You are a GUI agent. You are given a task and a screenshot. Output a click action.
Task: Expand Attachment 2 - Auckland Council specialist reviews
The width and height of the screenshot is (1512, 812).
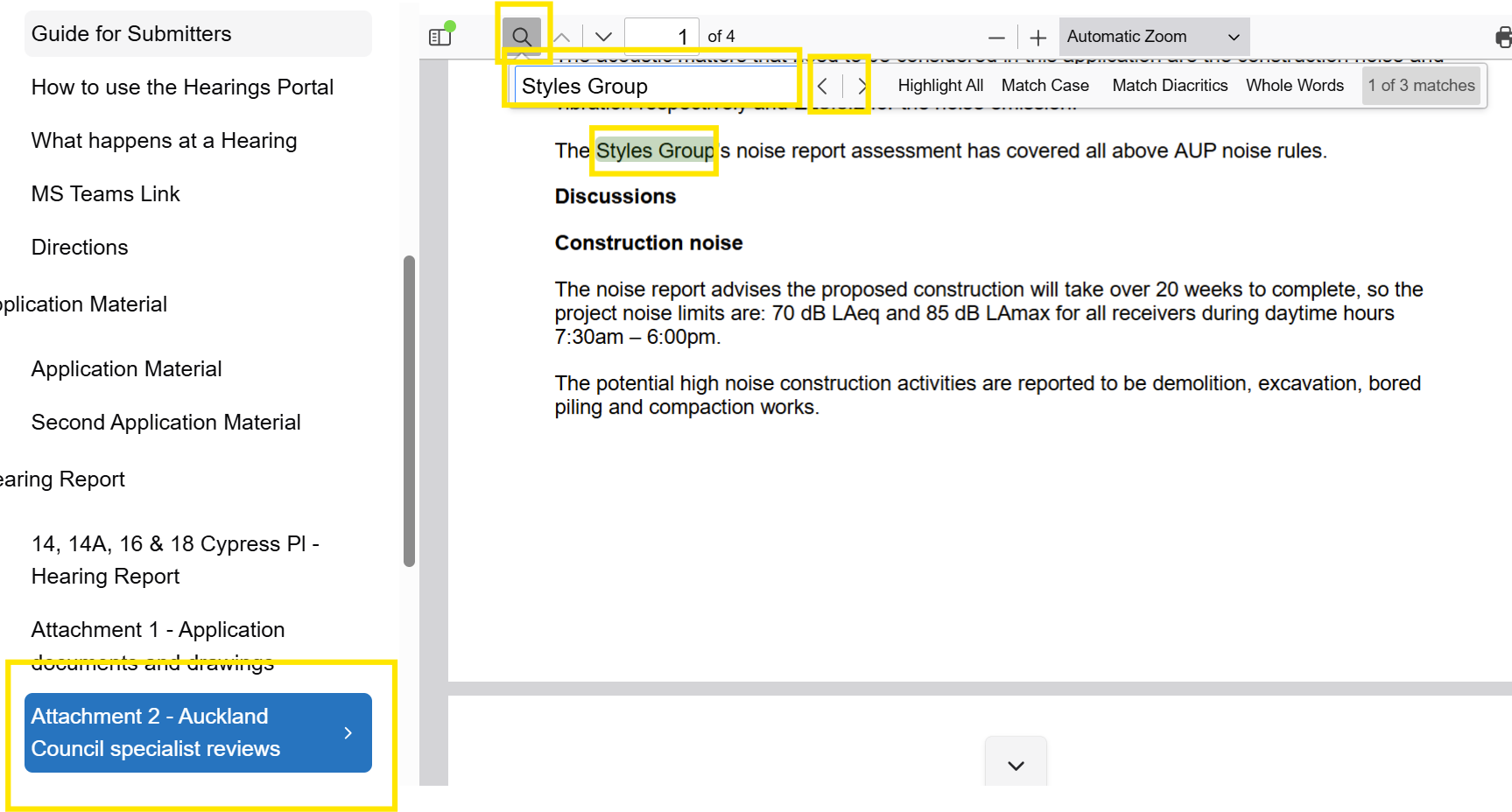click(x=197, y=732)
